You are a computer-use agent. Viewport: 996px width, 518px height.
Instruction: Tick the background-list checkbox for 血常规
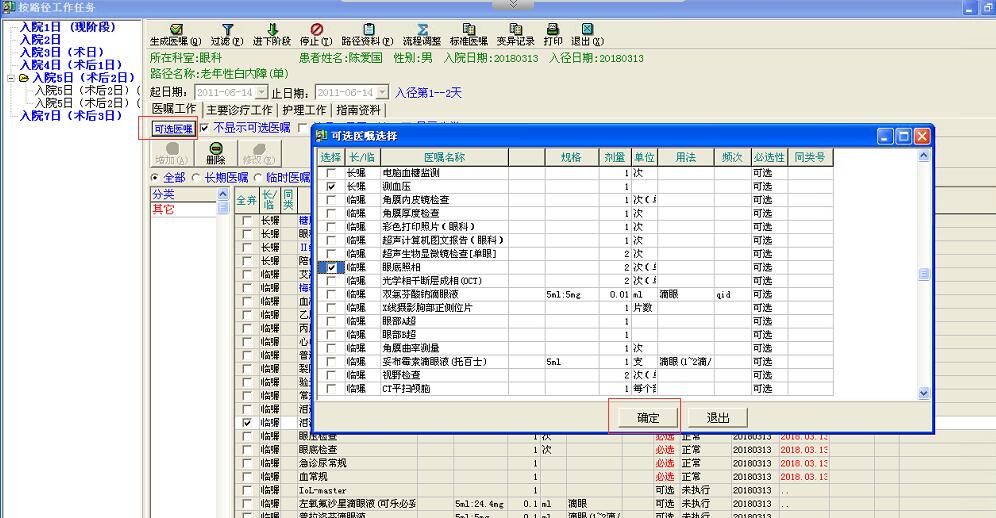point(246,477)
